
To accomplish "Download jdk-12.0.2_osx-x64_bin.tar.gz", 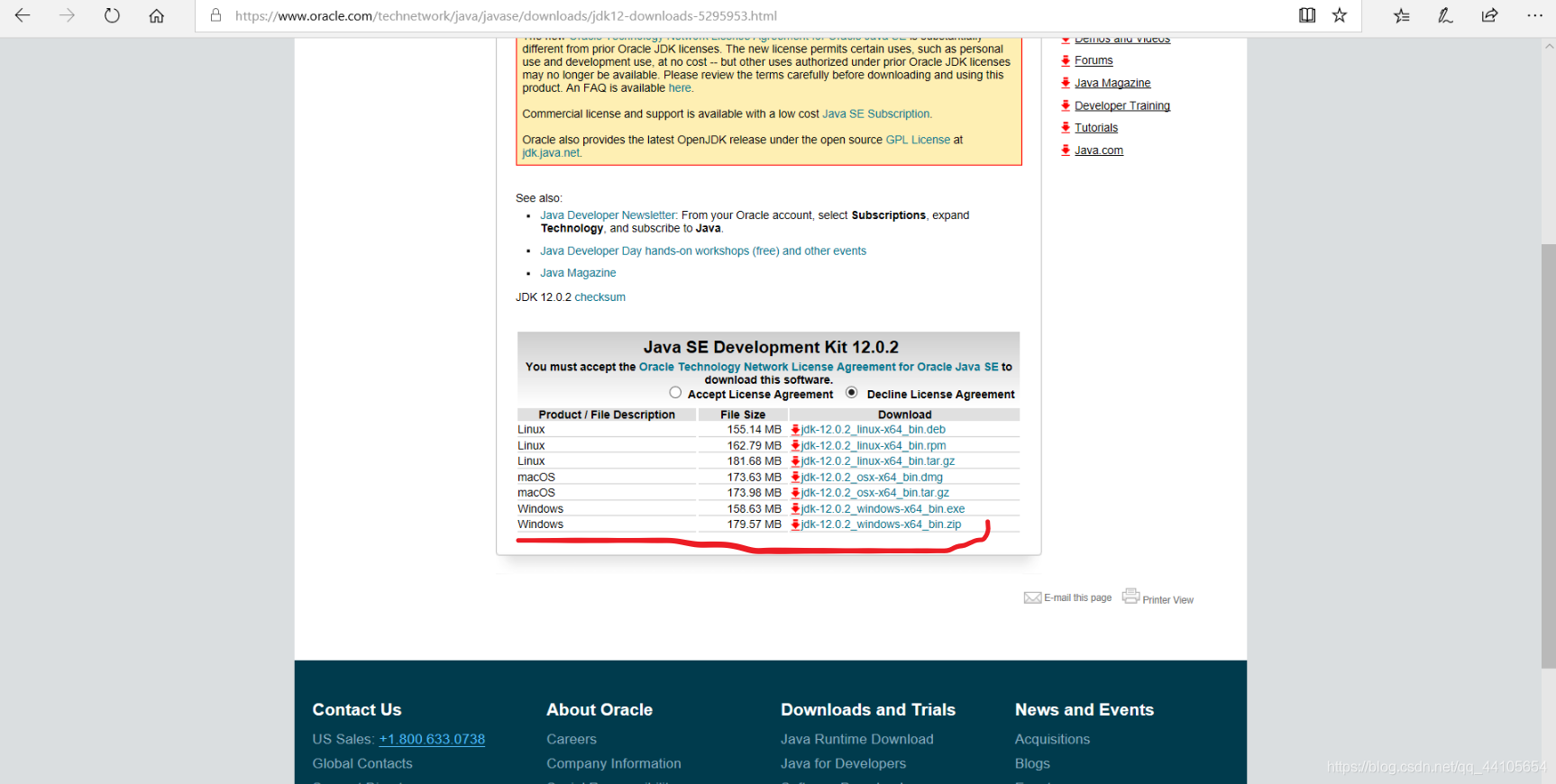I will click(874, 493).
